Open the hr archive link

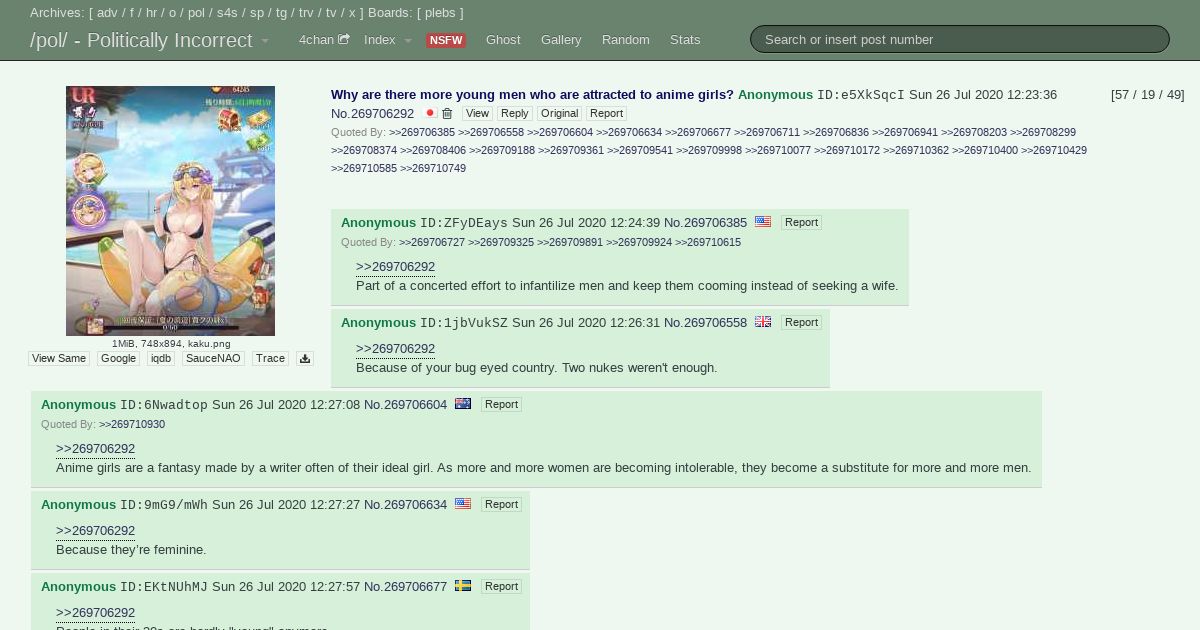[151, 13]
